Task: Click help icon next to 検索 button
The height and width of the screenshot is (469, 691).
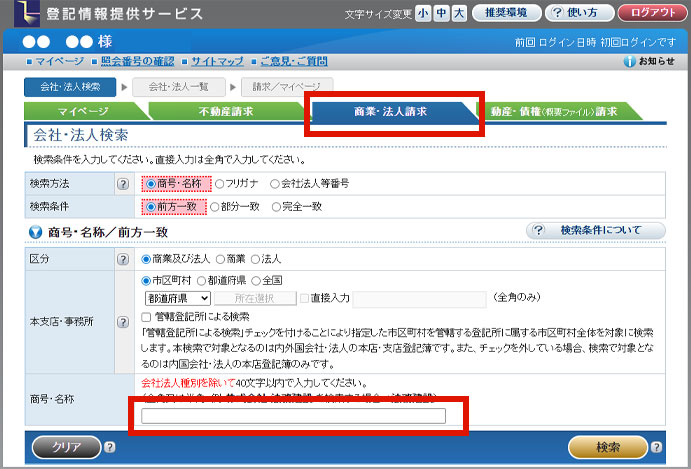Action: (656, 447)
